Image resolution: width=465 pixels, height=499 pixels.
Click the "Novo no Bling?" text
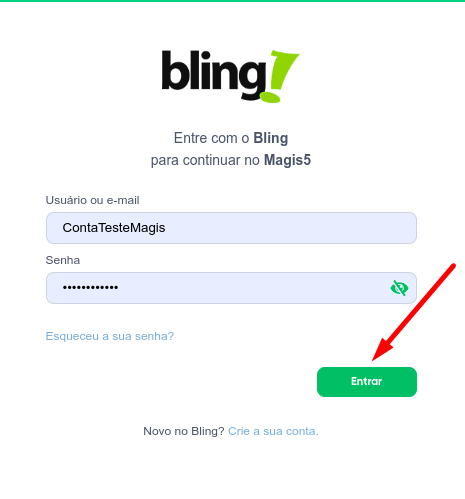click(x=184, y=431)
